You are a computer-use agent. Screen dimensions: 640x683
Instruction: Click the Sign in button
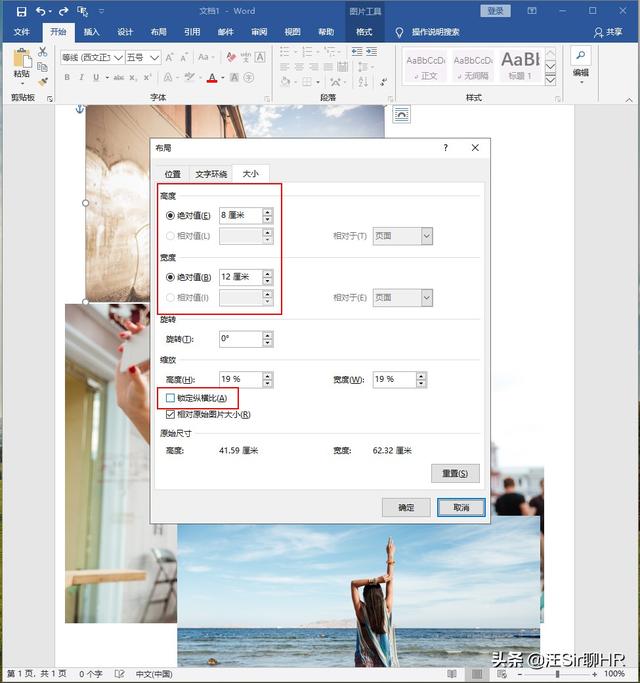(x=495, y=11)
